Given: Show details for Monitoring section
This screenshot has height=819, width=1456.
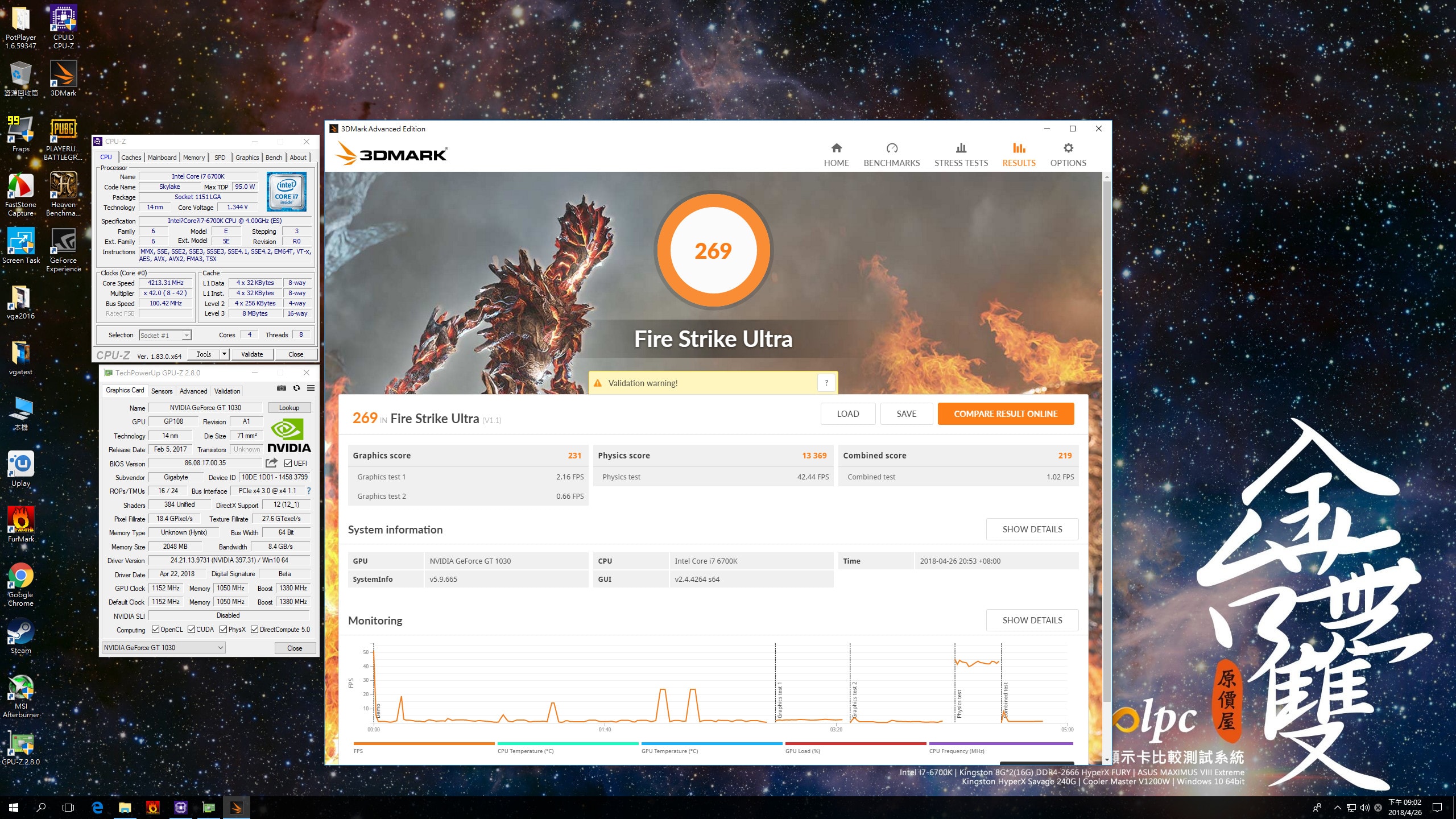Looking at the screenshot, I should [1032, 620].
